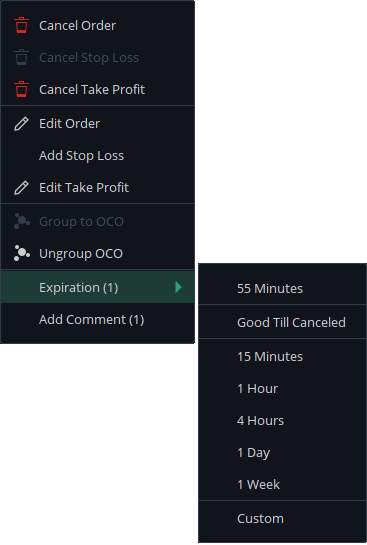Click the trash icon beside Cancel Take Profit

[x=22, y=89]
